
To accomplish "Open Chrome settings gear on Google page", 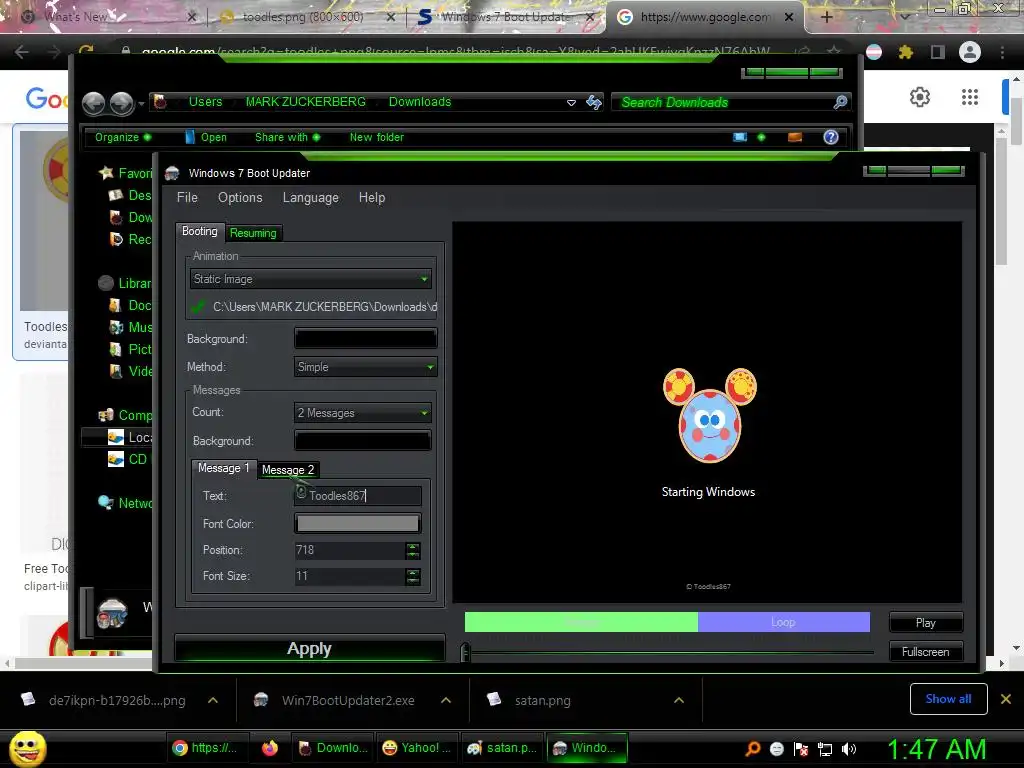I will (x=920, y=97).
